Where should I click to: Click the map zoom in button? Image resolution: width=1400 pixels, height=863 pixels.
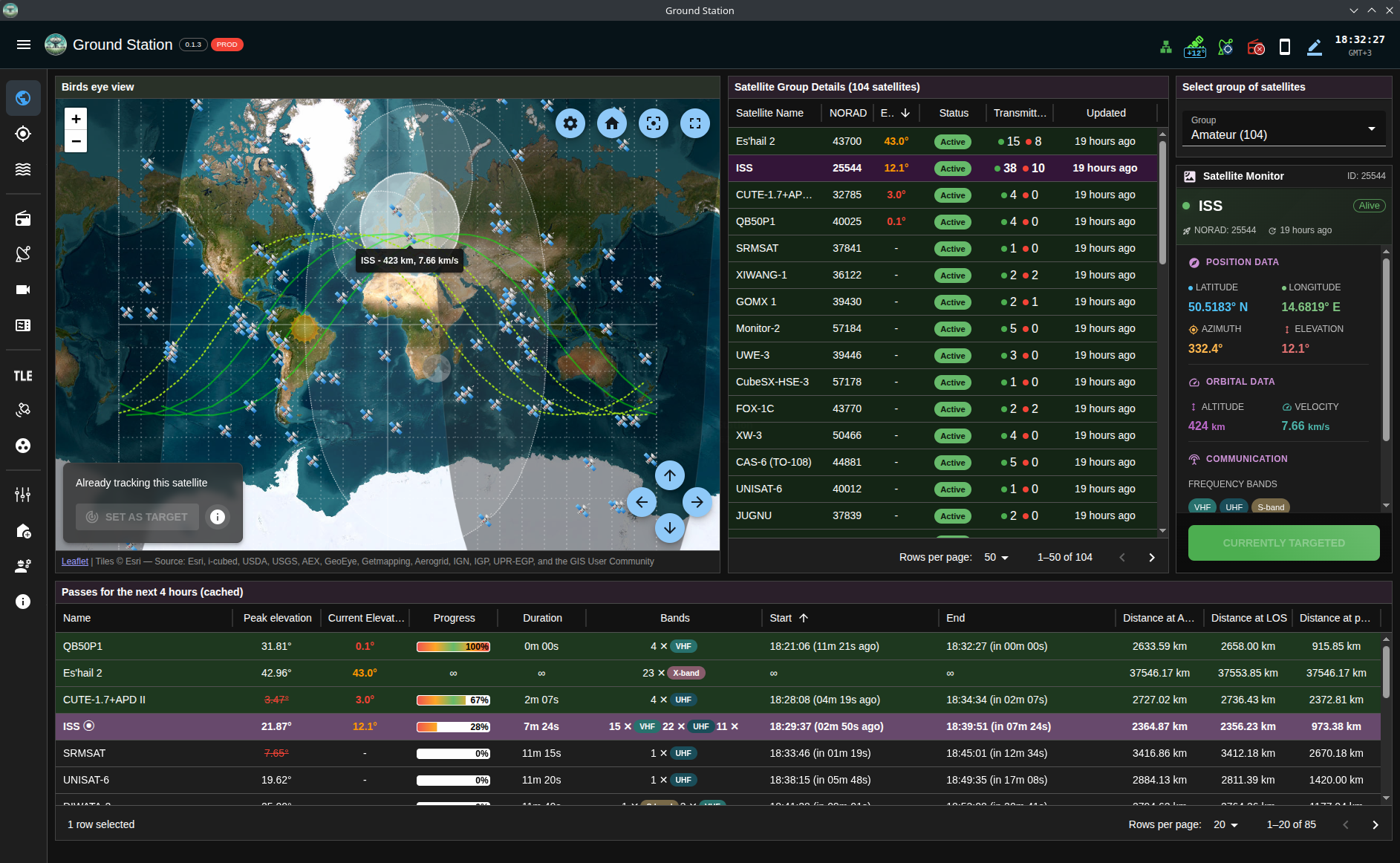click(x=76, y=119)
